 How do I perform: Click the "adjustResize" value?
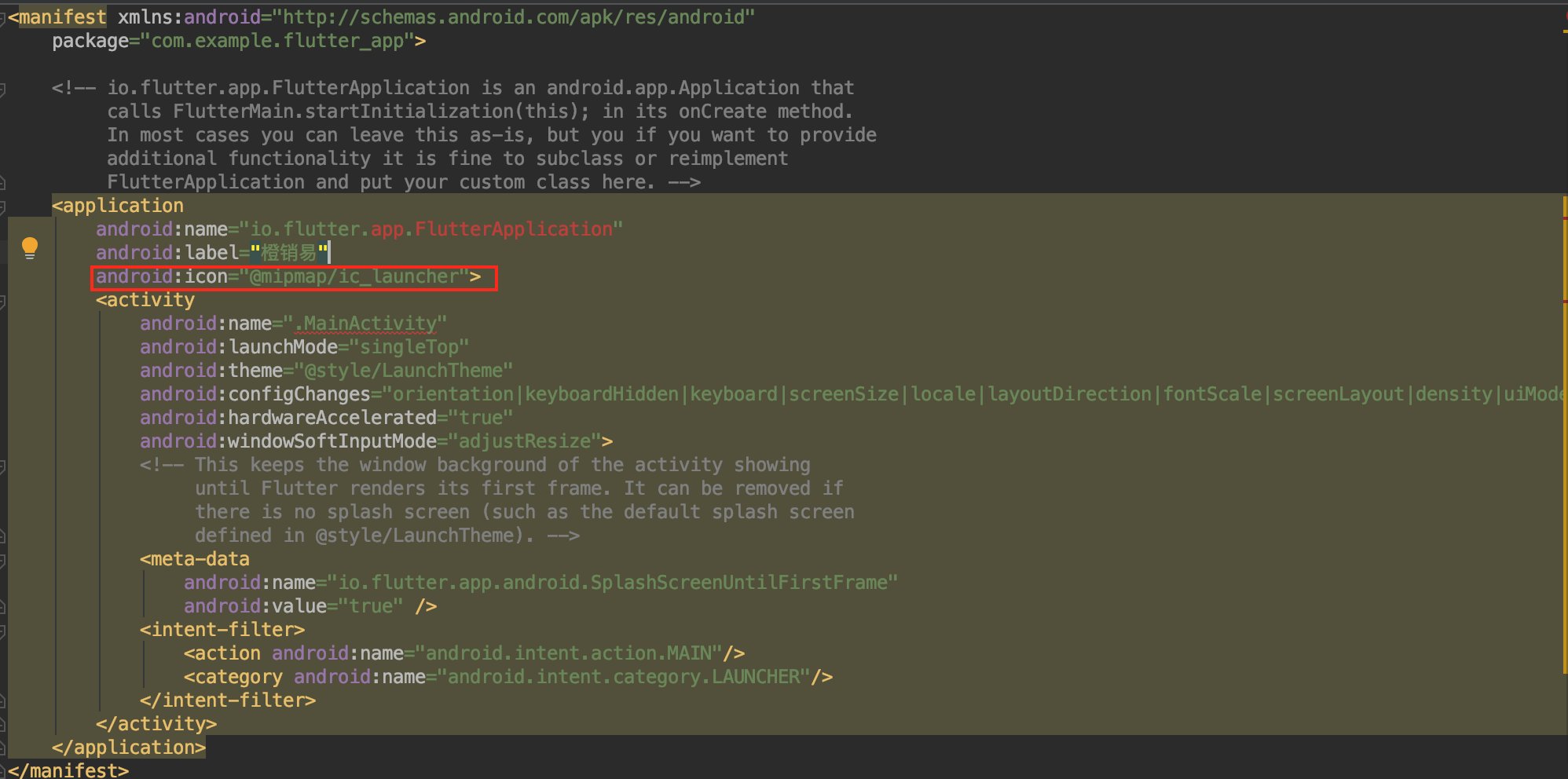tap(525, 441)
